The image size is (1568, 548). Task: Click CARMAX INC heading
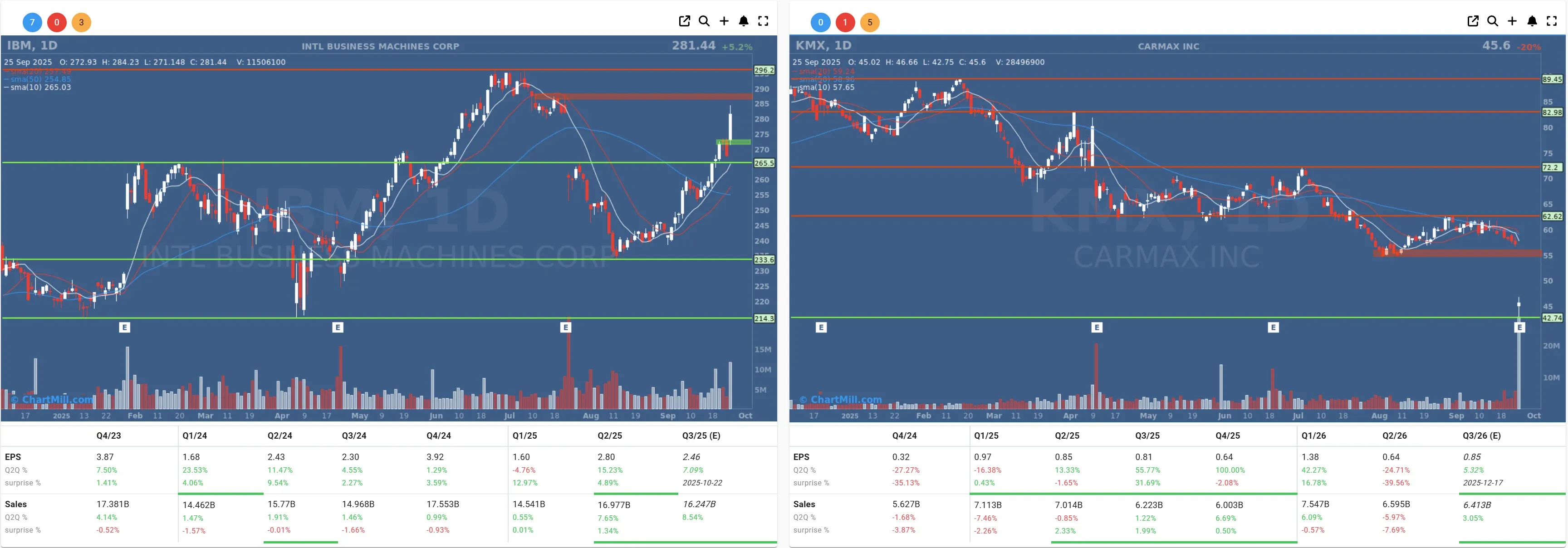coord(1169,46)
